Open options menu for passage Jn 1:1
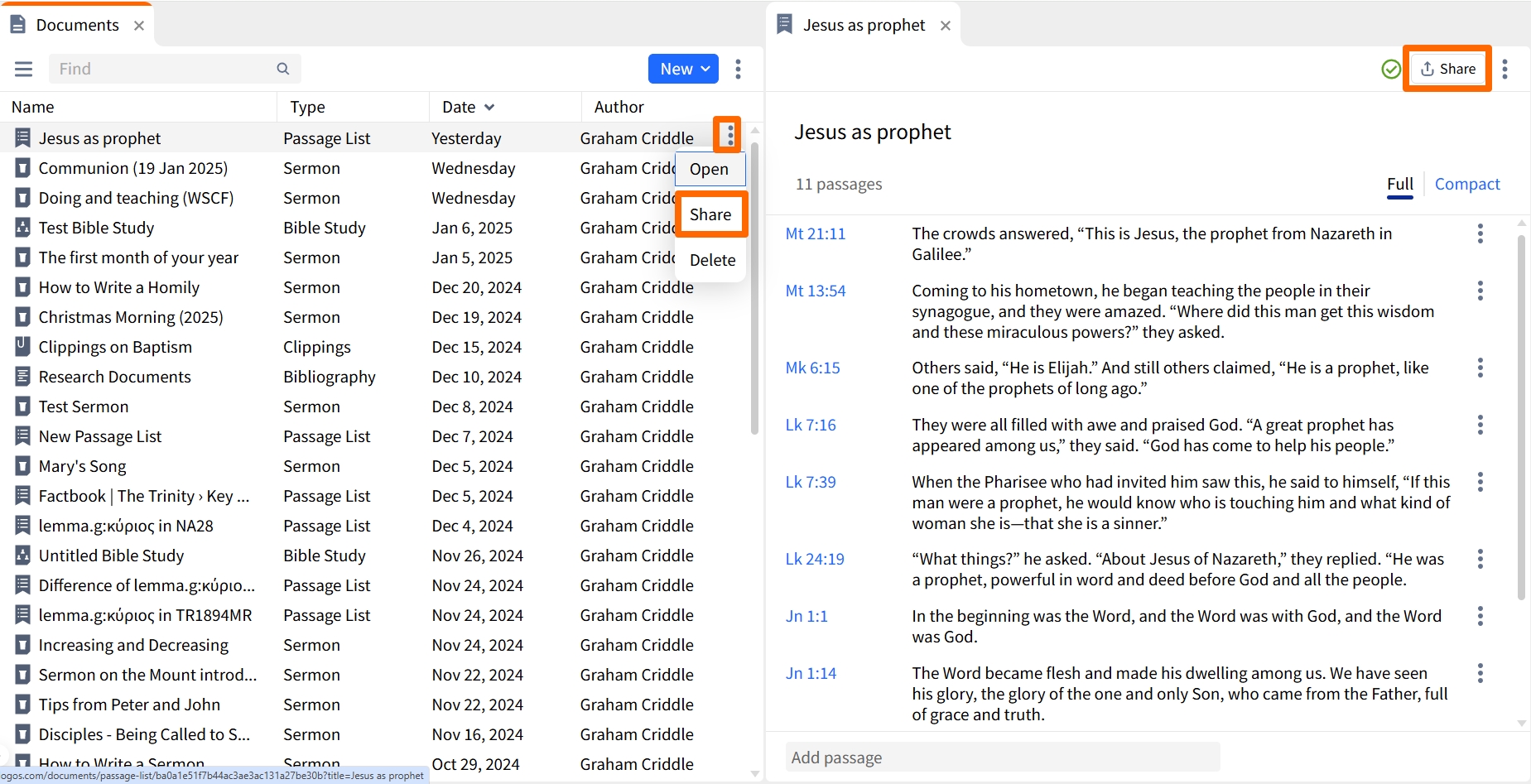1531x784 pixels. pyautogui.click(x=1480, y=616)
